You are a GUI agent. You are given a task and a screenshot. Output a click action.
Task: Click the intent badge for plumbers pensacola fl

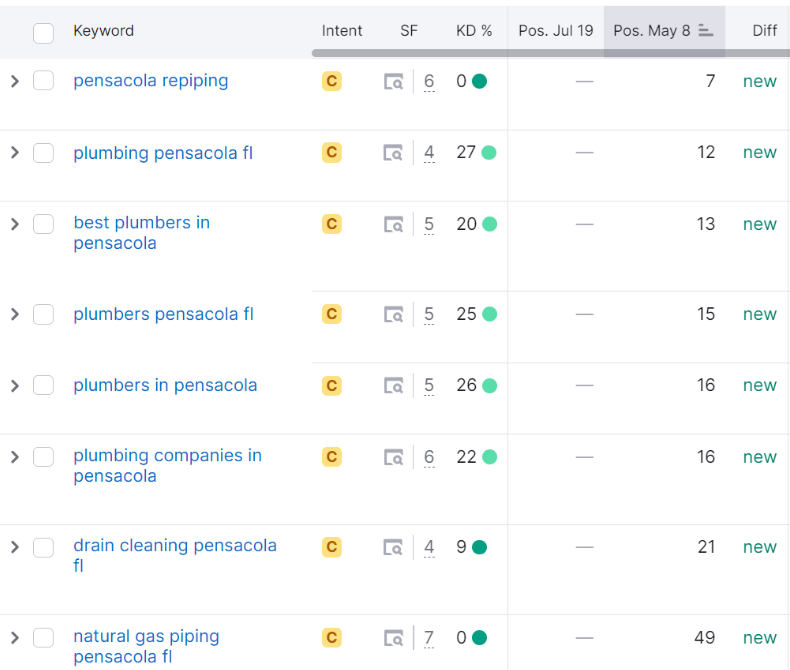click(332, 314)
